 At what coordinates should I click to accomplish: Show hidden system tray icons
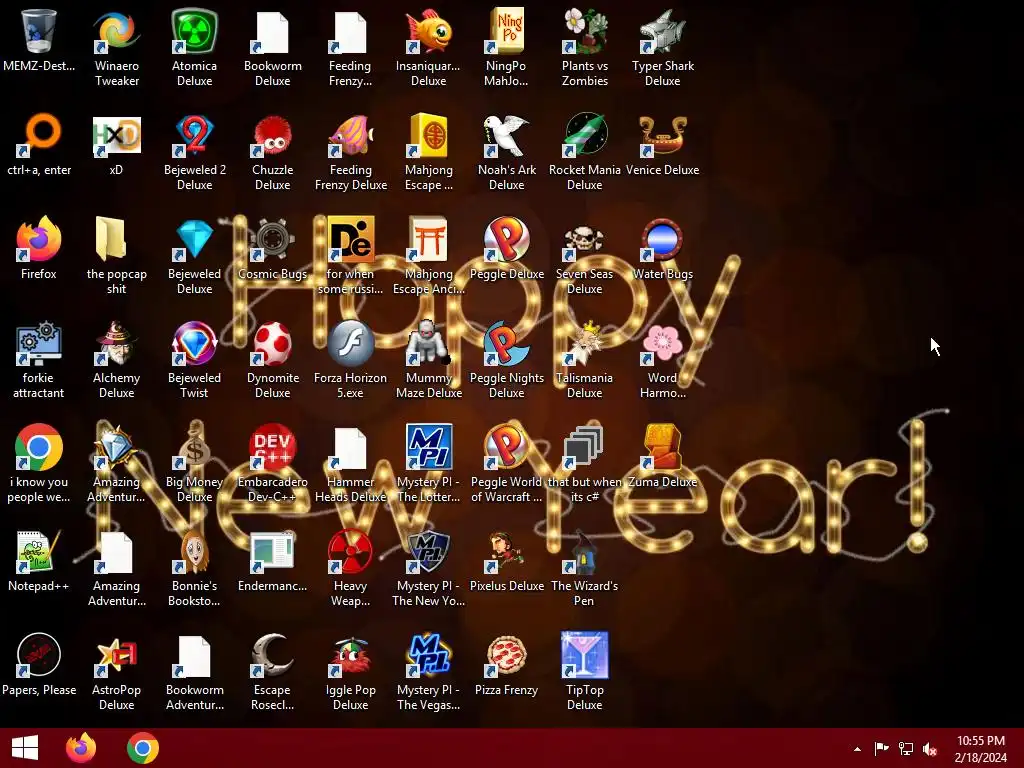pos(857,749)
